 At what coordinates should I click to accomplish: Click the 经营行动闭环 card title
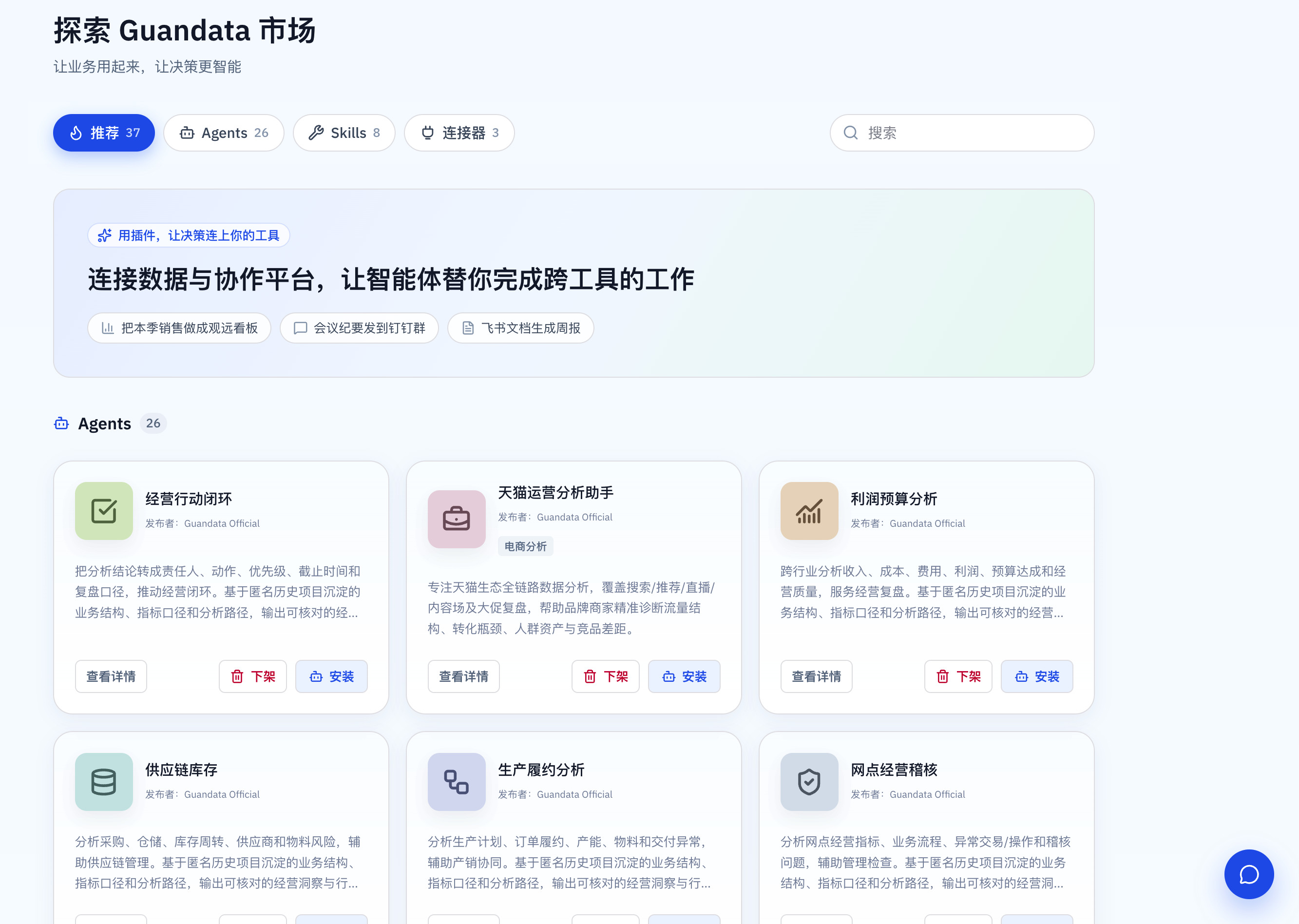tap(189, 499)
